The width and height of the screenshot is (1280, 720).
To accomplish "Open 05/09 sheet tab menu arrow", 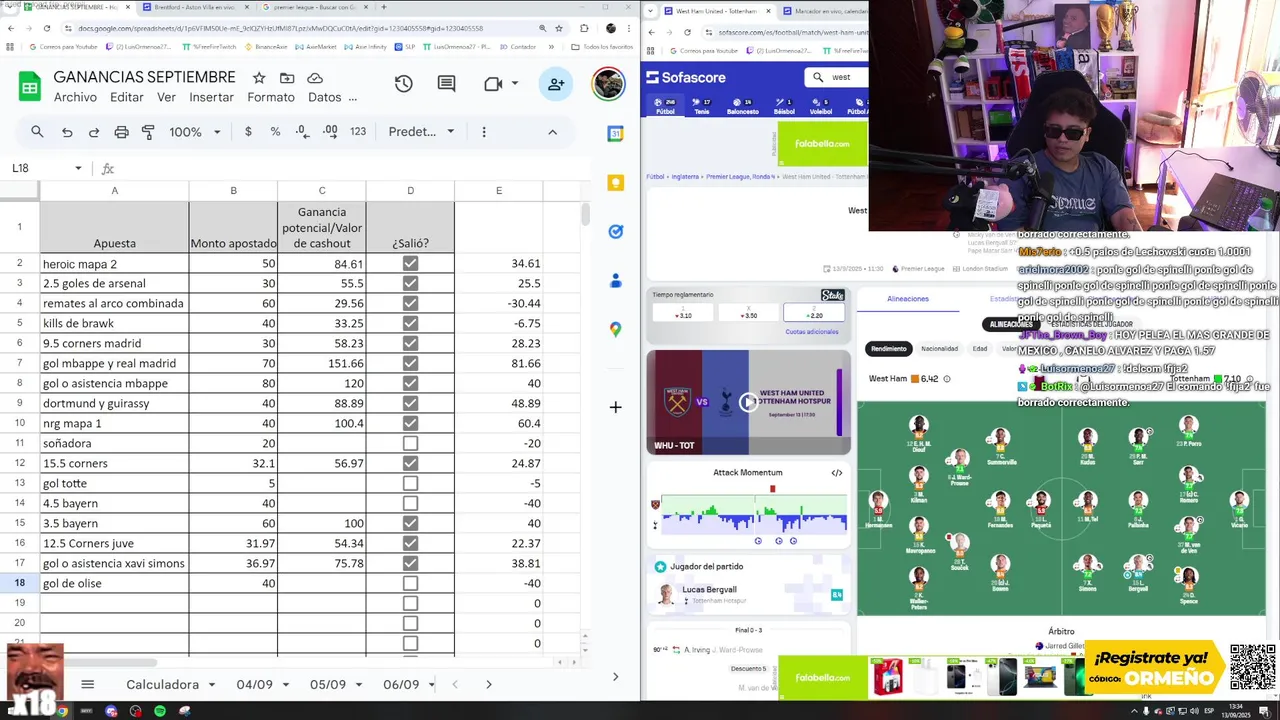I will click(x=358, y=685).
